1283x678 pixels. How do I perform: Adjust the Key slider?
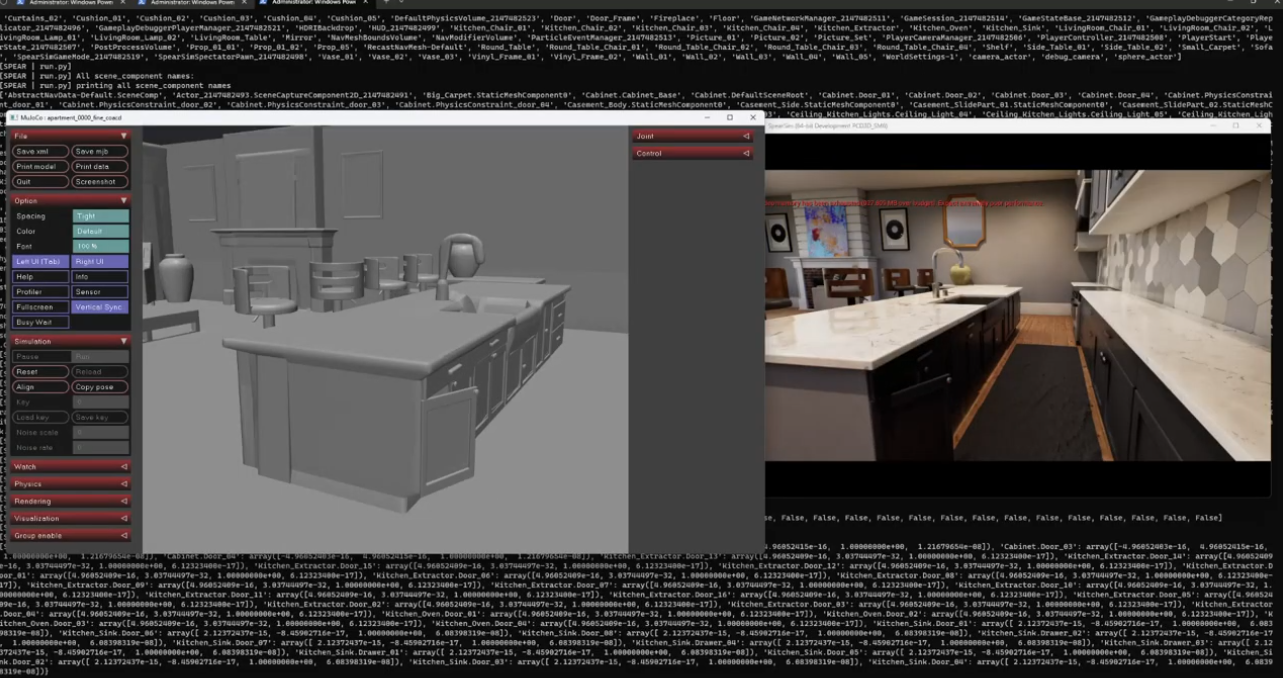point(100,402)
